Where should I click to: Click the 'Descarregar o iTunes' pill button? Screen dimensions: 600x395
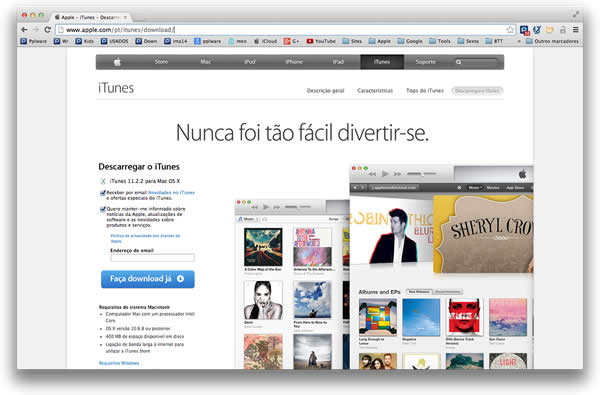[477, 91]
